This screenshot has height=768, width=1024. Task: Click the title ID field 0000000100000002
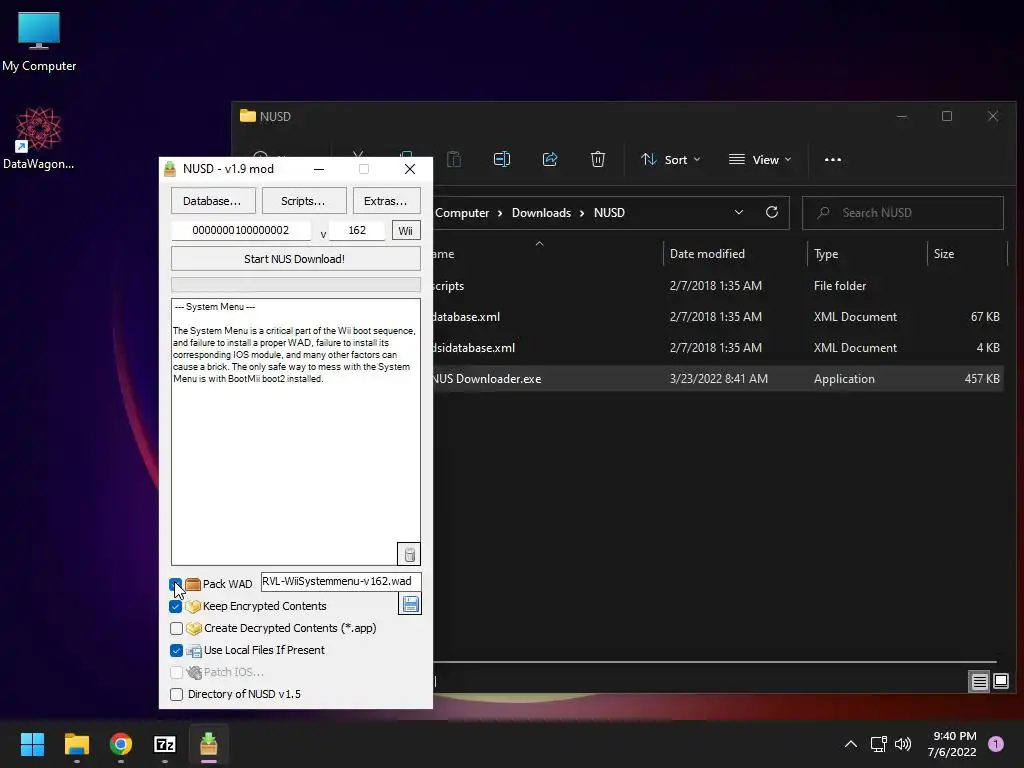(240, 231)
